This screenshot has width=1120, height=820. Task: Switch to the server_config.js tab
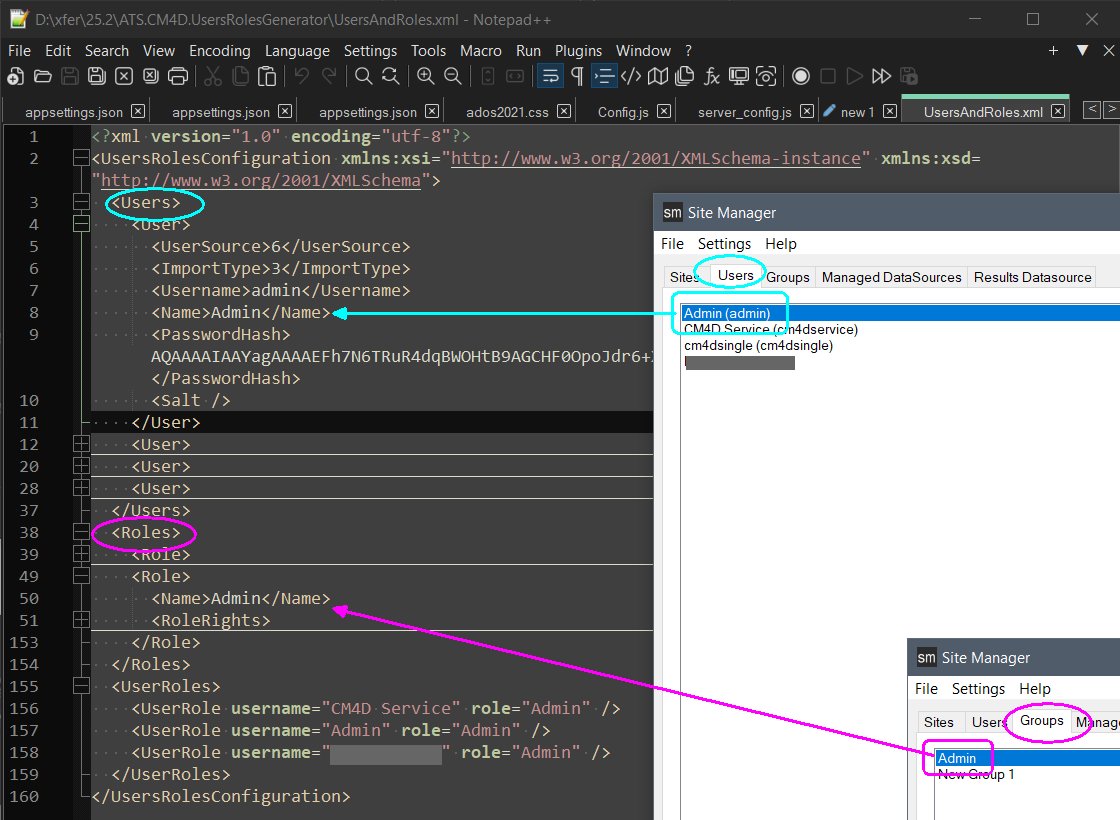(x=744, y=112)
